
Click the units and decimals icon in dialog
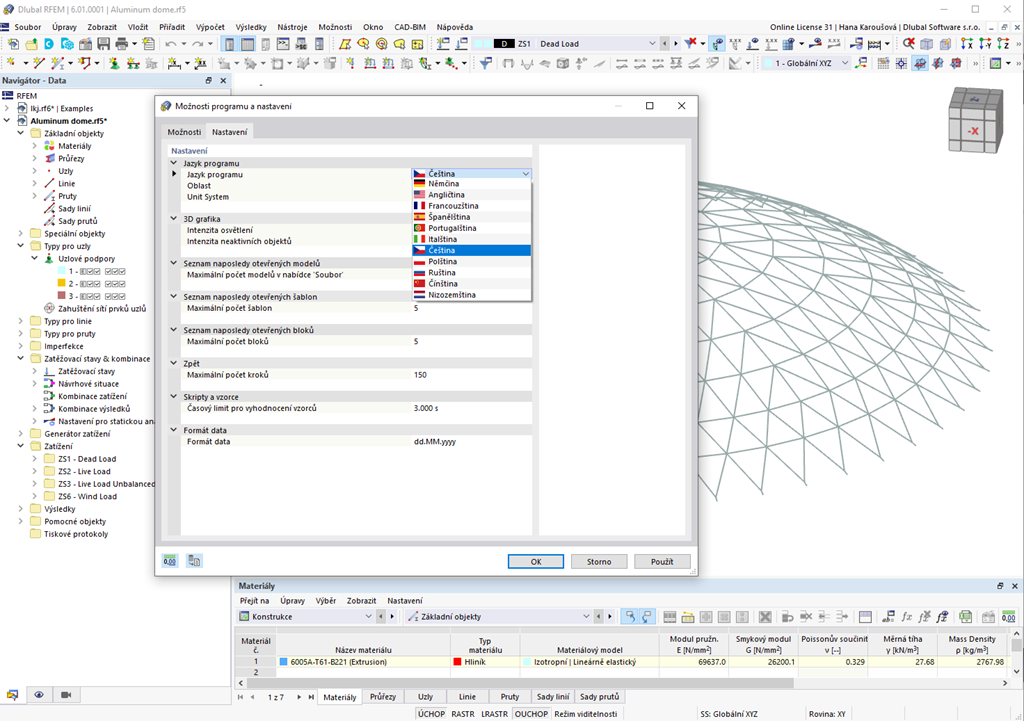170,561
